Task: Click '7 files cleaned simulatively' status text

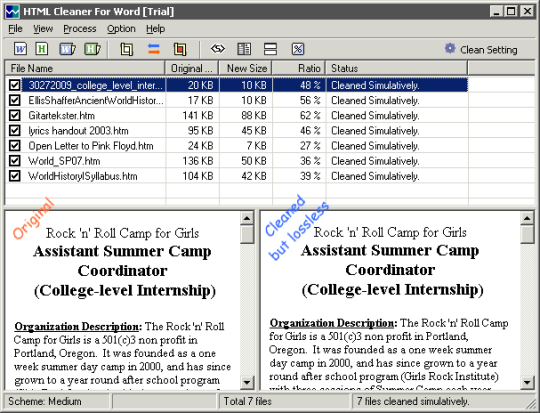Action: point(413,401)
